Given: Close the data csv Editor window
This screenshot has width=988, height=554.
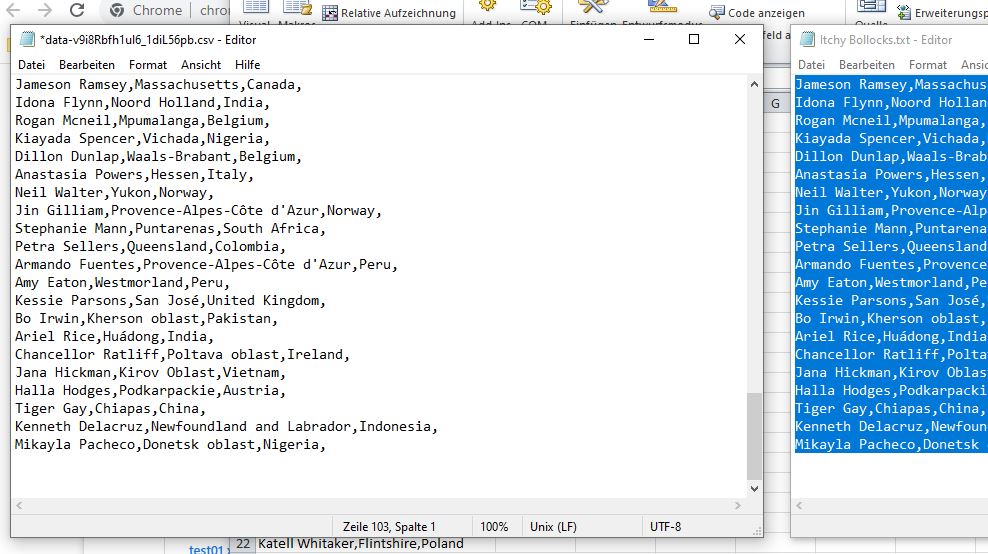Looking at the screenshot, I should pos(740,39).
